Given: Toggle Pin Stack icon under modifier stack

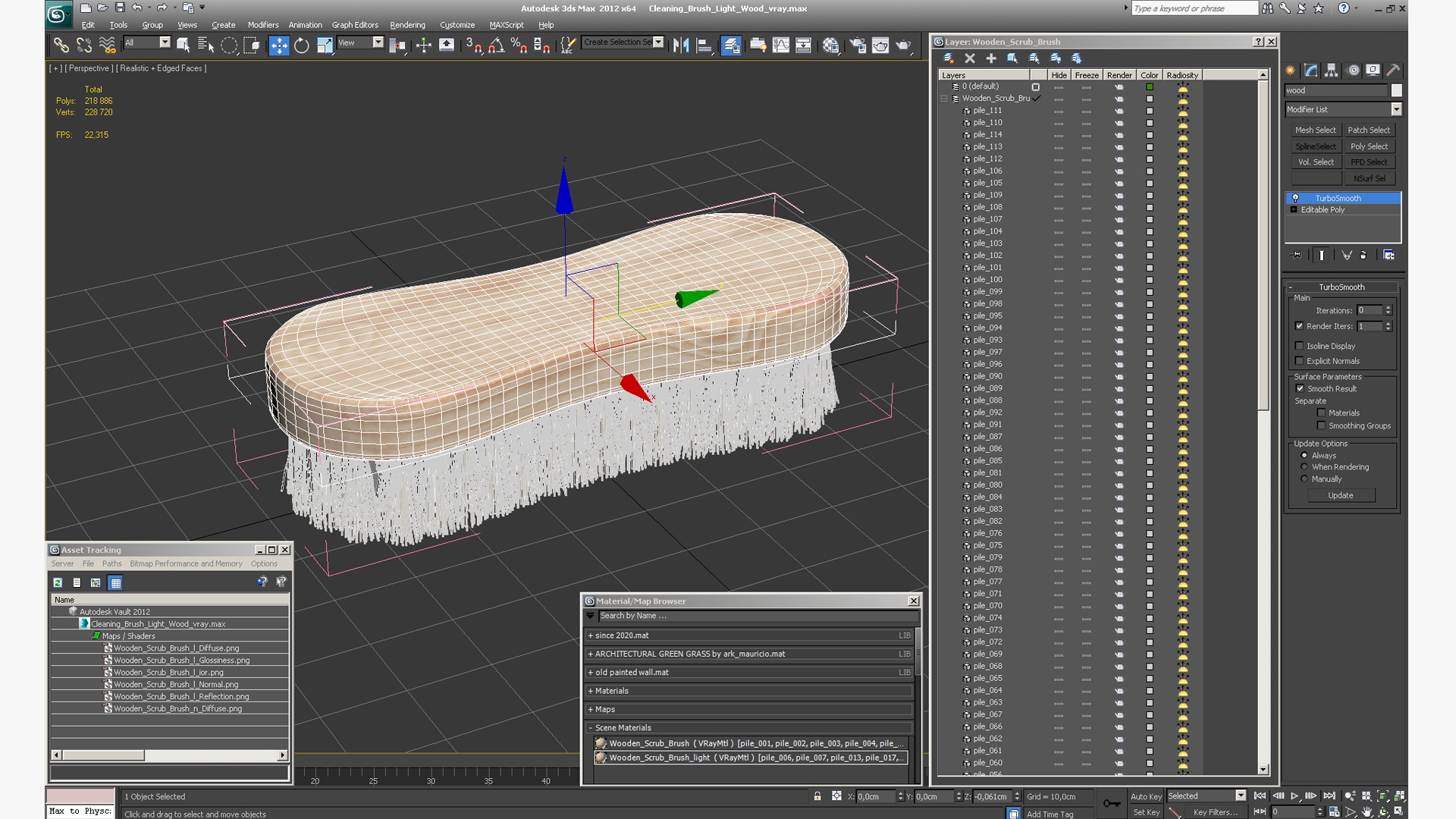Looking at the screenshot, I should tap(1297, 255).
